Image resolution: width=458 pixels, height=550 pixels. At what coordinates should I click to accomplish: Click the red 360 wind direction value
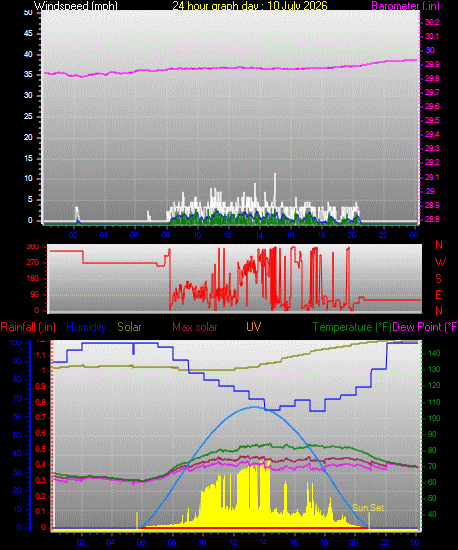(x=33, y=247)
